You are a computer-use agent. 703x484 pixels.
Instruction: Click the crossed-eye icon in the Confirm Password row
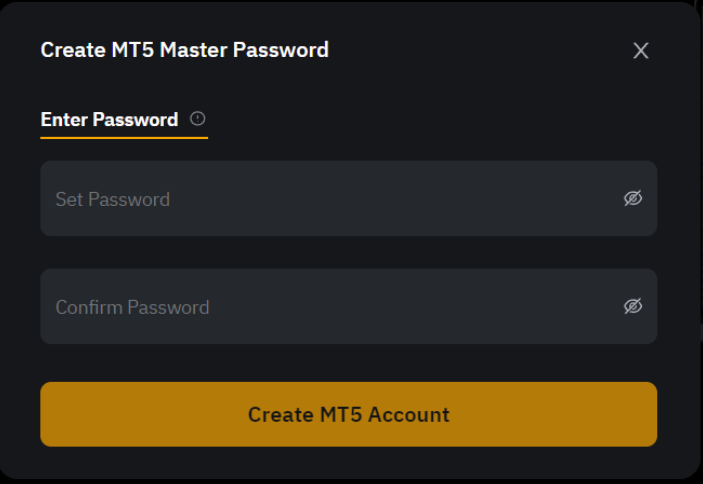pyautogui.click(x=633, y=306)
